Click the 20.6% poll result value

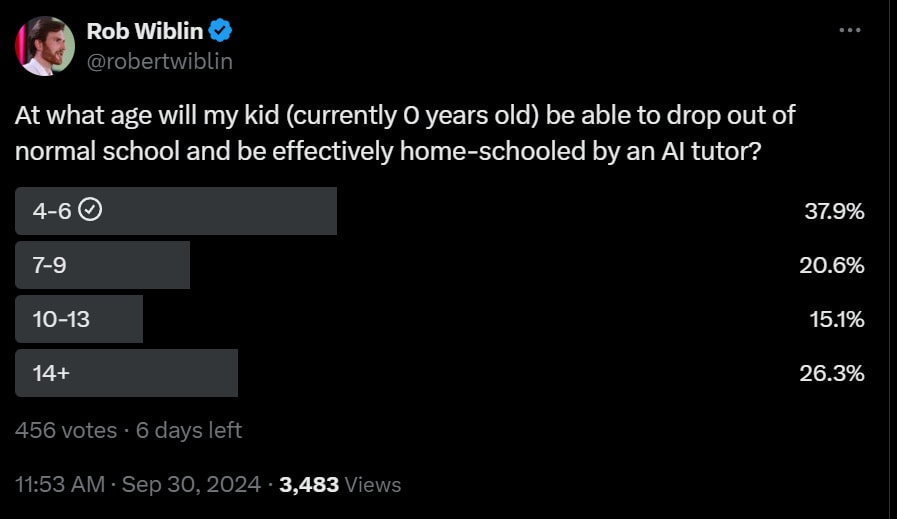pos(832,266)
